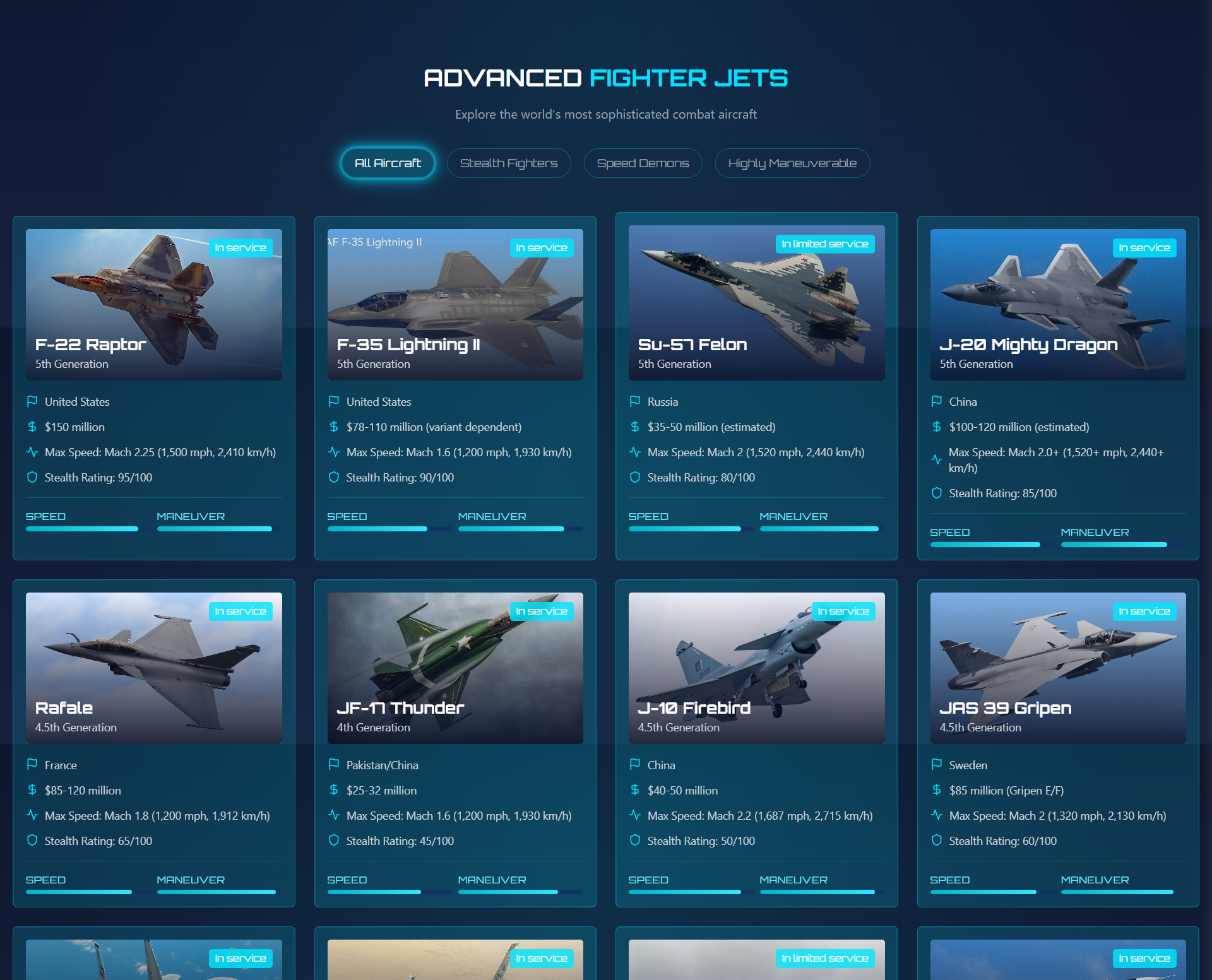
Task: Click the In limited service badge on Su-57
Action: (825, 244)
